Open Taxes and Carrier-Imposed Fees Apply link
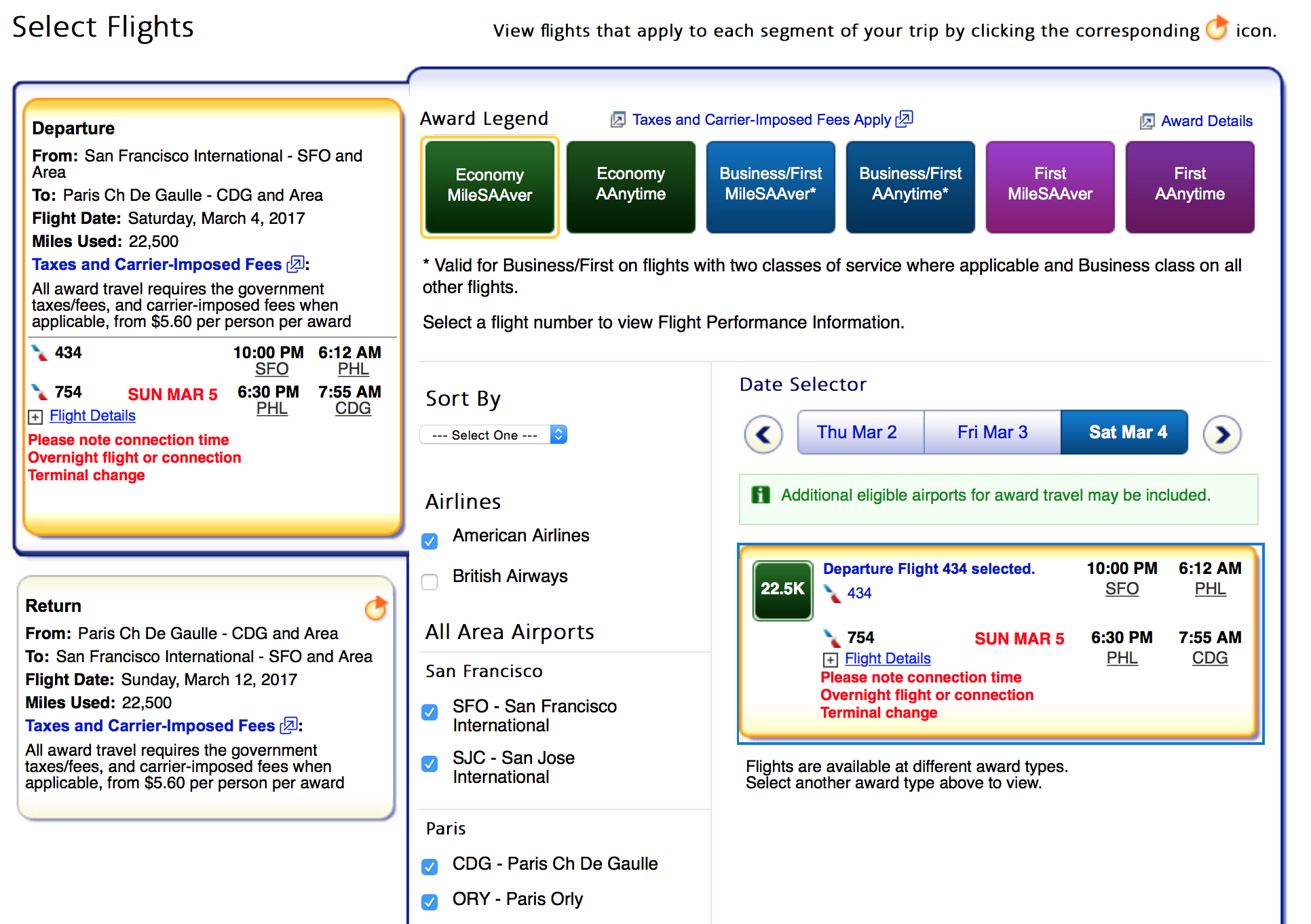Viewport: 1311px width, 924px height. 761,120
